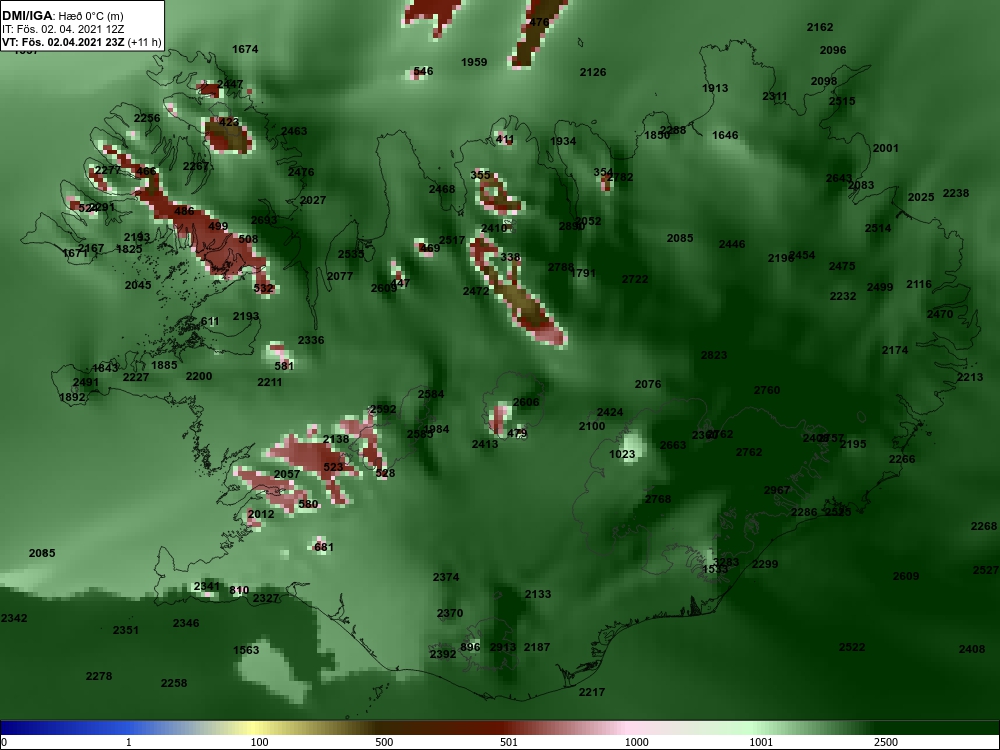Click the '2500' label on the color scale
Viewport: 1000px width, 750px height.
point(885,742)
